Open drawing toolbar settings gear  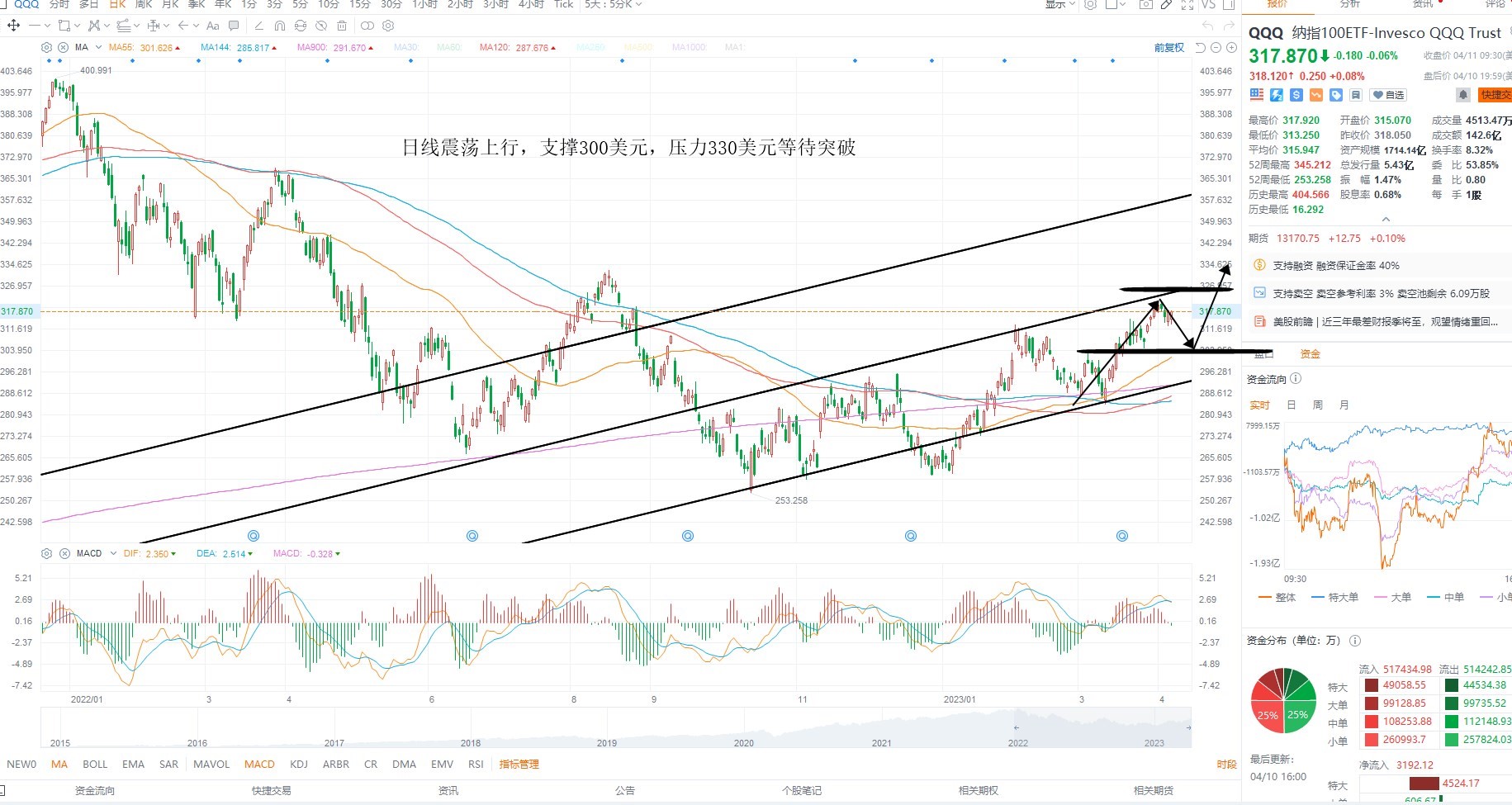(x=388, y=26)
